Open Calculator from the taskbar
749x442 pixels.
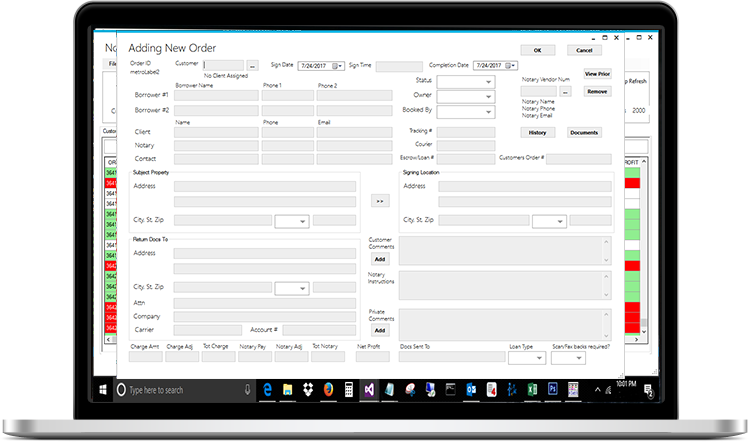tap(350, 388)
